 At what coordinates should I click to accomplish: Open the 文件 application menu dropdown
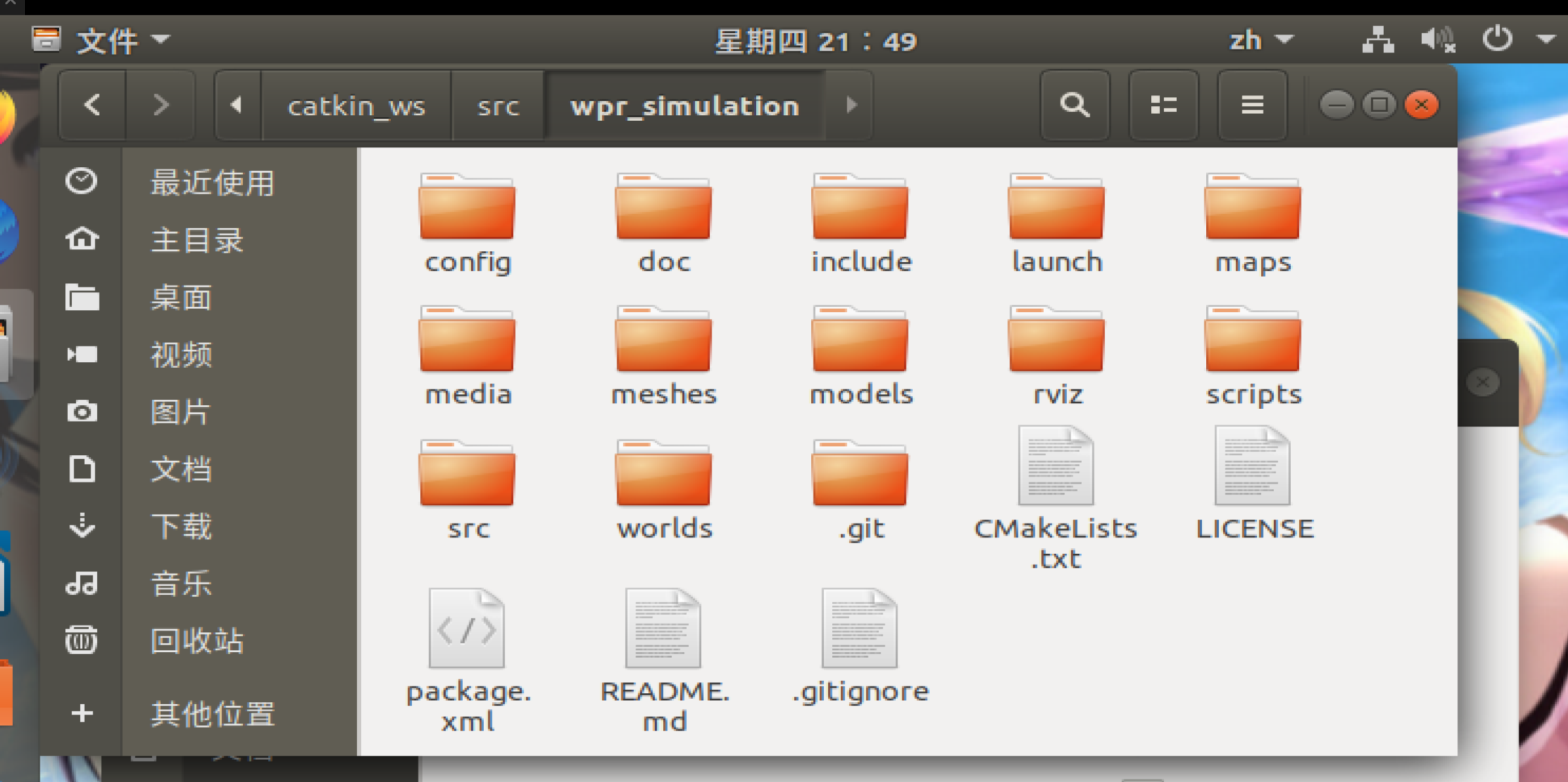tap(122, 40)
